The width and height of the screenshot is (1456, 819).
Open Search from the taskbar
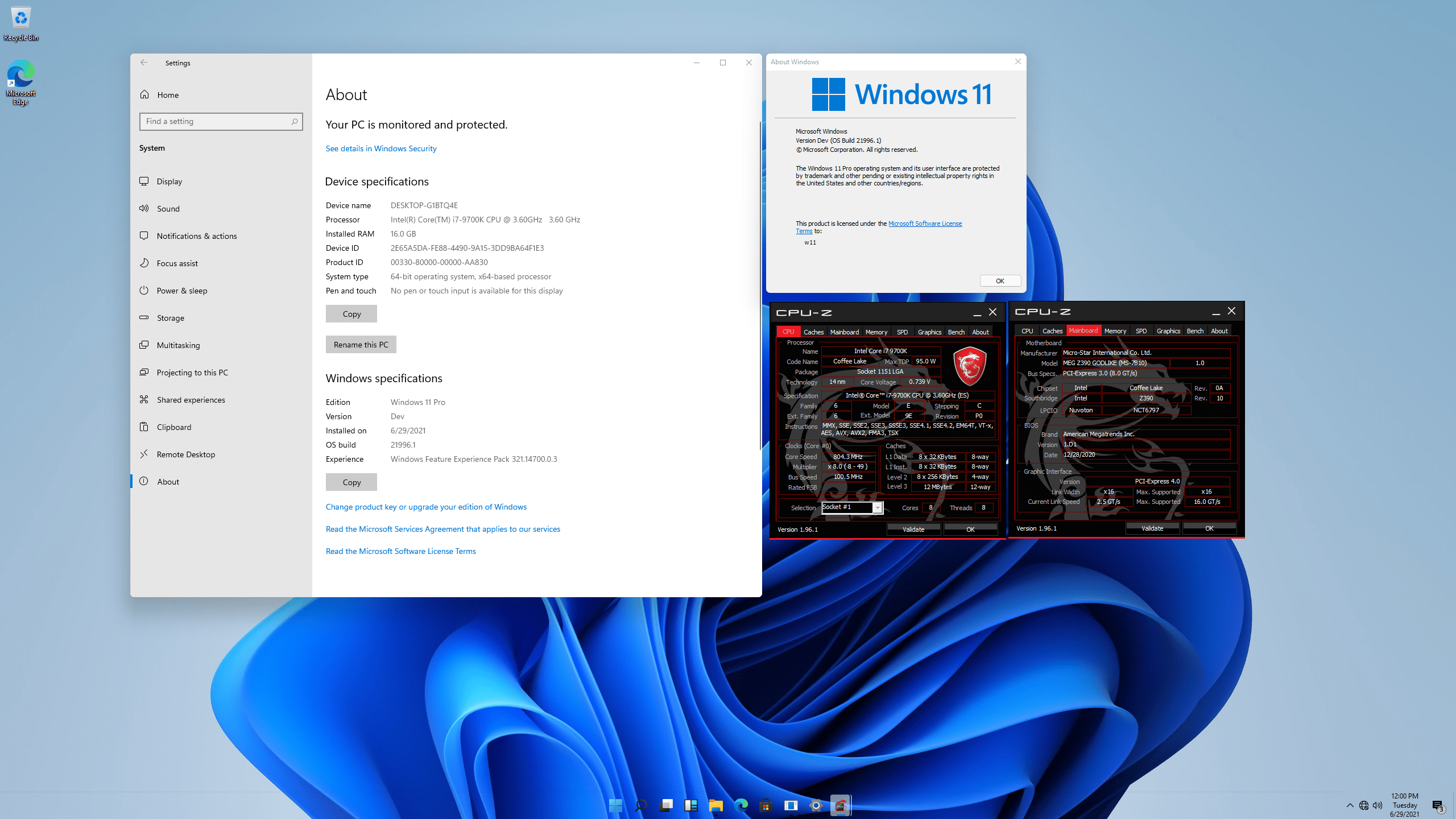click(x=640, y=805)
